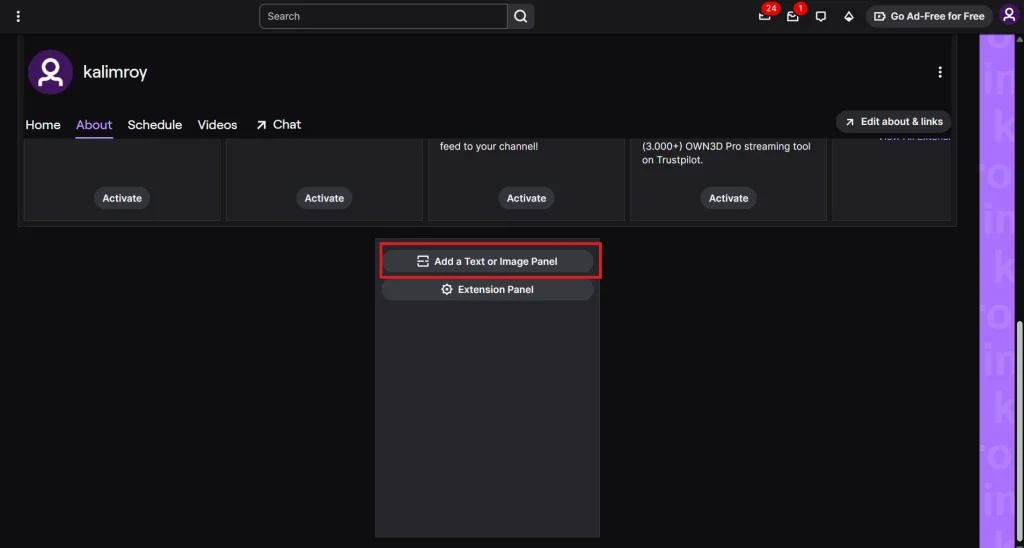The width and height of the screenshot is (1024, 548).
Task: Activate the first extension card
Action: pos(122,198)
